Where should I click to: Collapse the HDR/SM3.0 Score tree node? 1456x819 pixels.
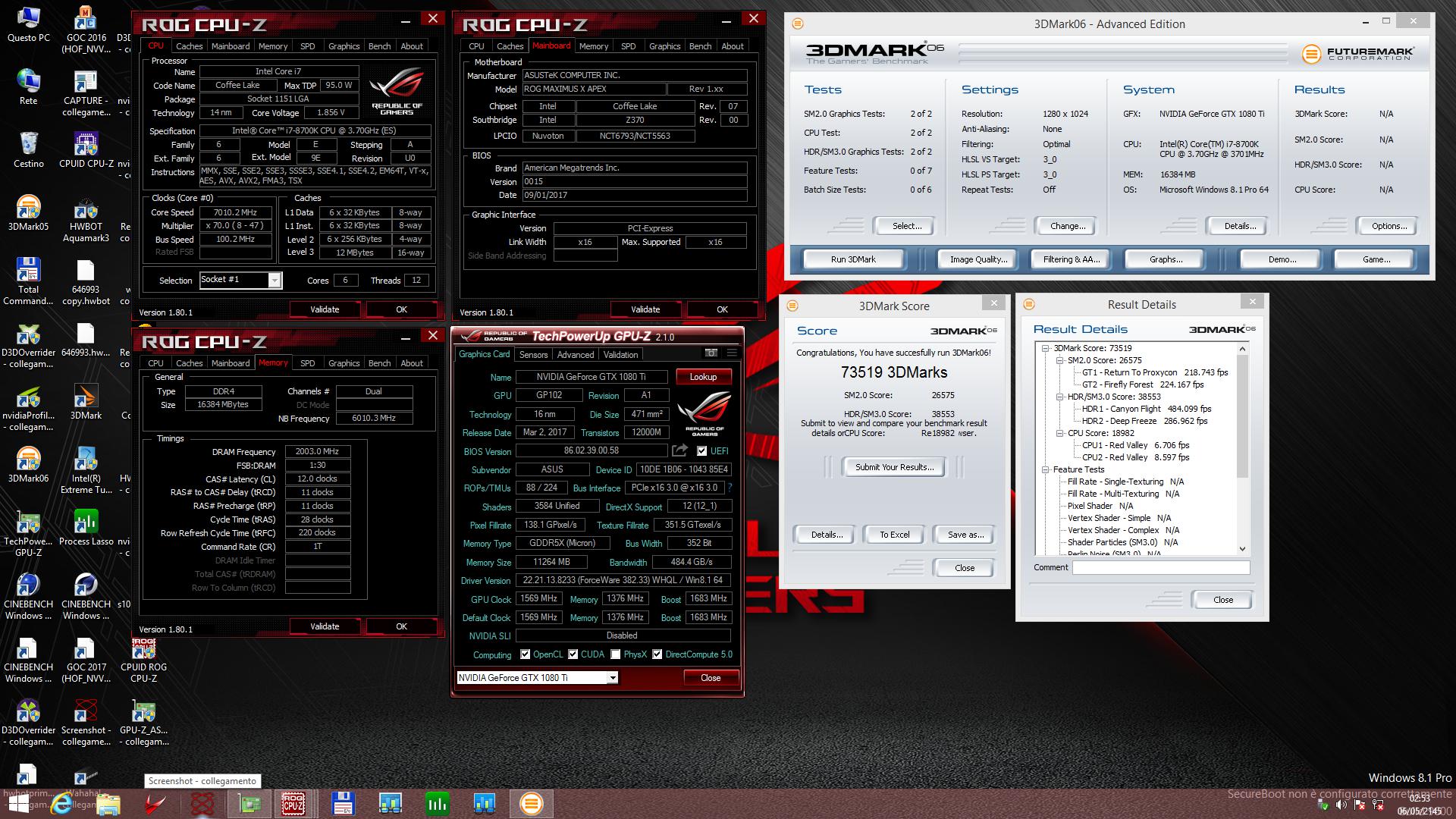pos(1060,397)
